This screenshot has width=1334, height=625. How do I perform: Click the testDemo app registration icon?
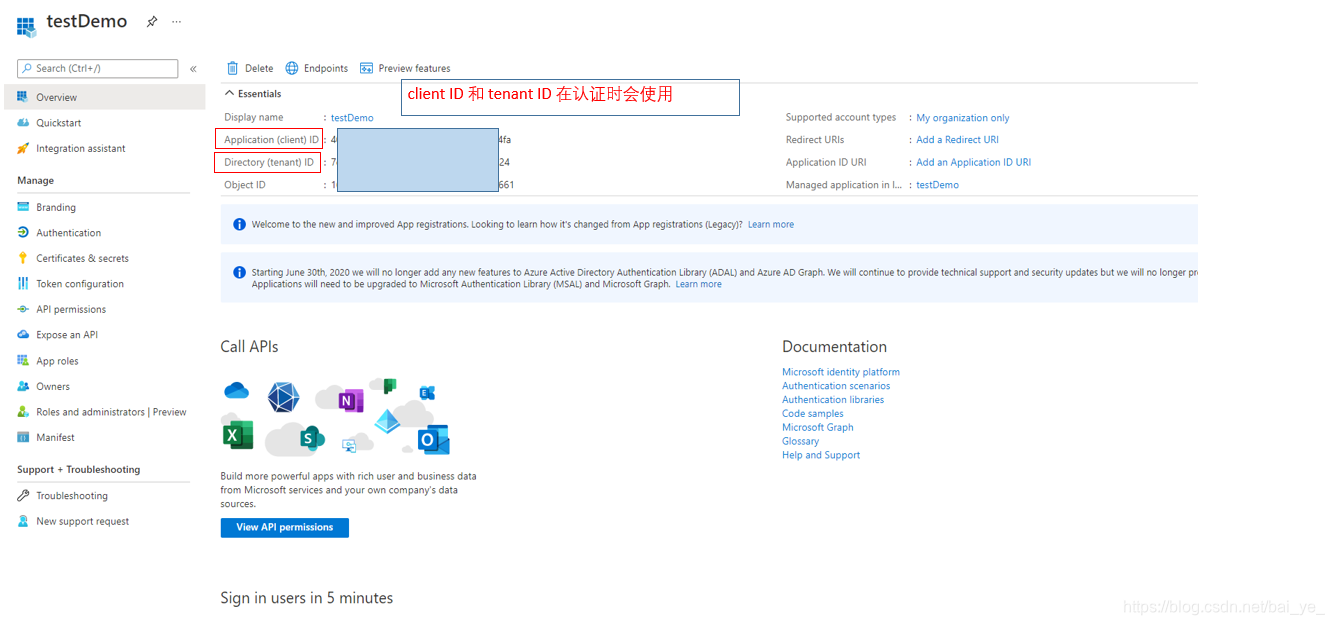point(26,25)
